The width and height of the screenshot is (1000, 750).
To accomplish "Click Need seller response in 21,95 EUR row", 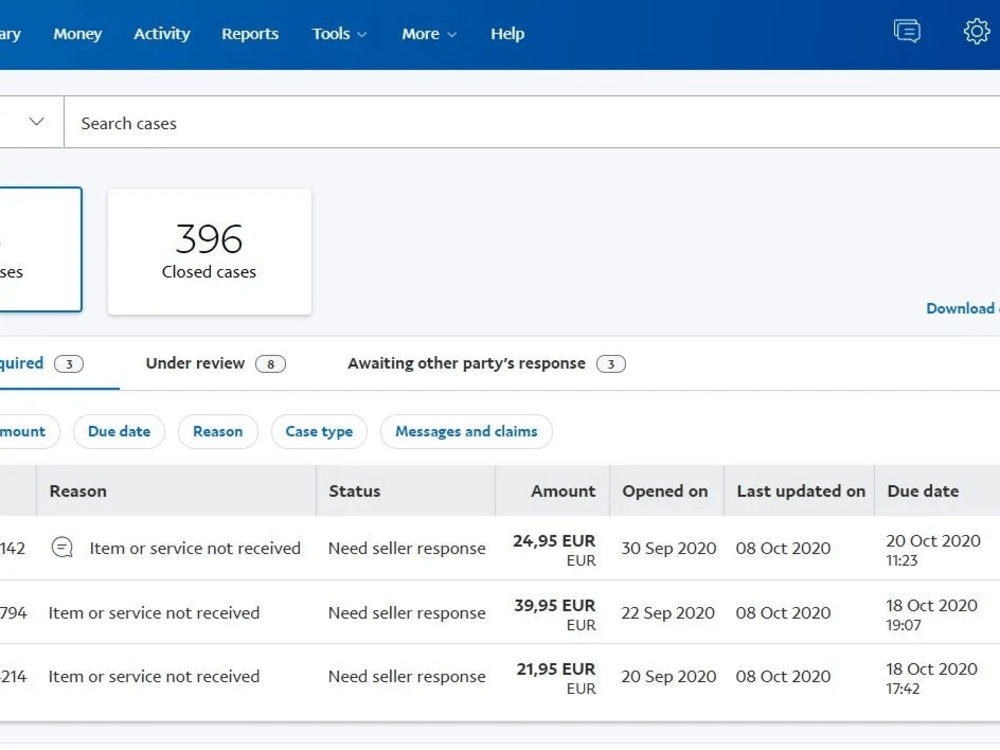I will pyautogui.click(x=407, y=676).
